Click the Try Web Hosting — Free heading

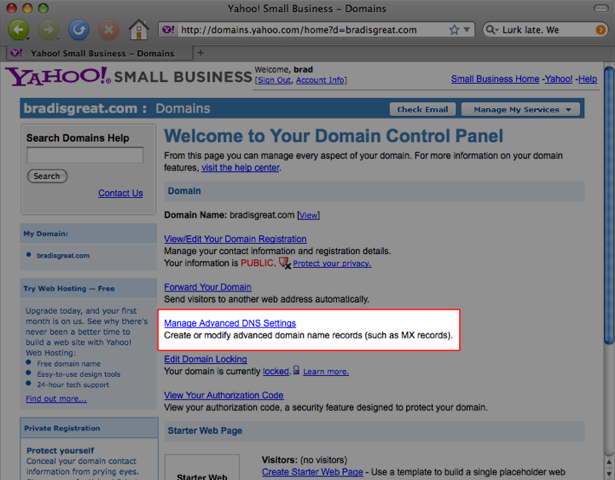pyautogui.click(x=69, y=288)
